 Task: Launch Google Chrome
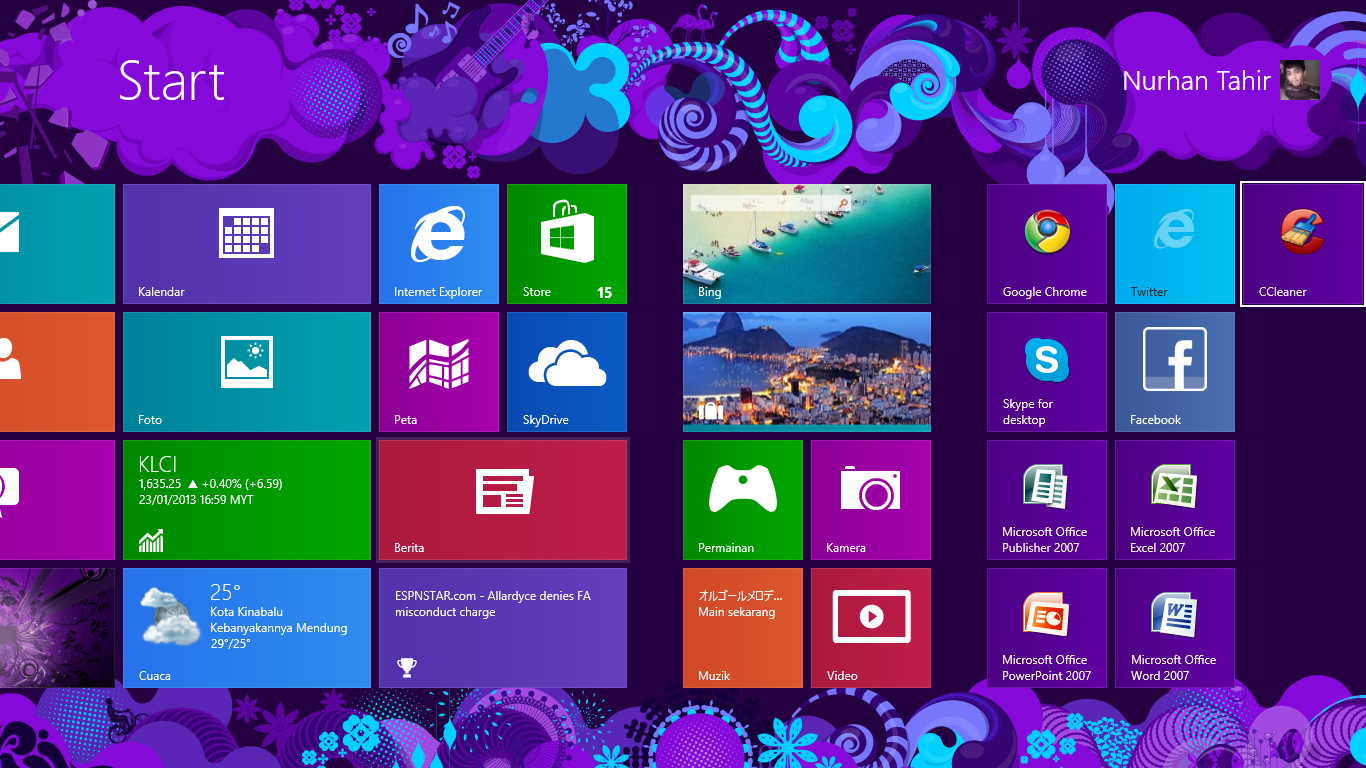click(1047, 244)
